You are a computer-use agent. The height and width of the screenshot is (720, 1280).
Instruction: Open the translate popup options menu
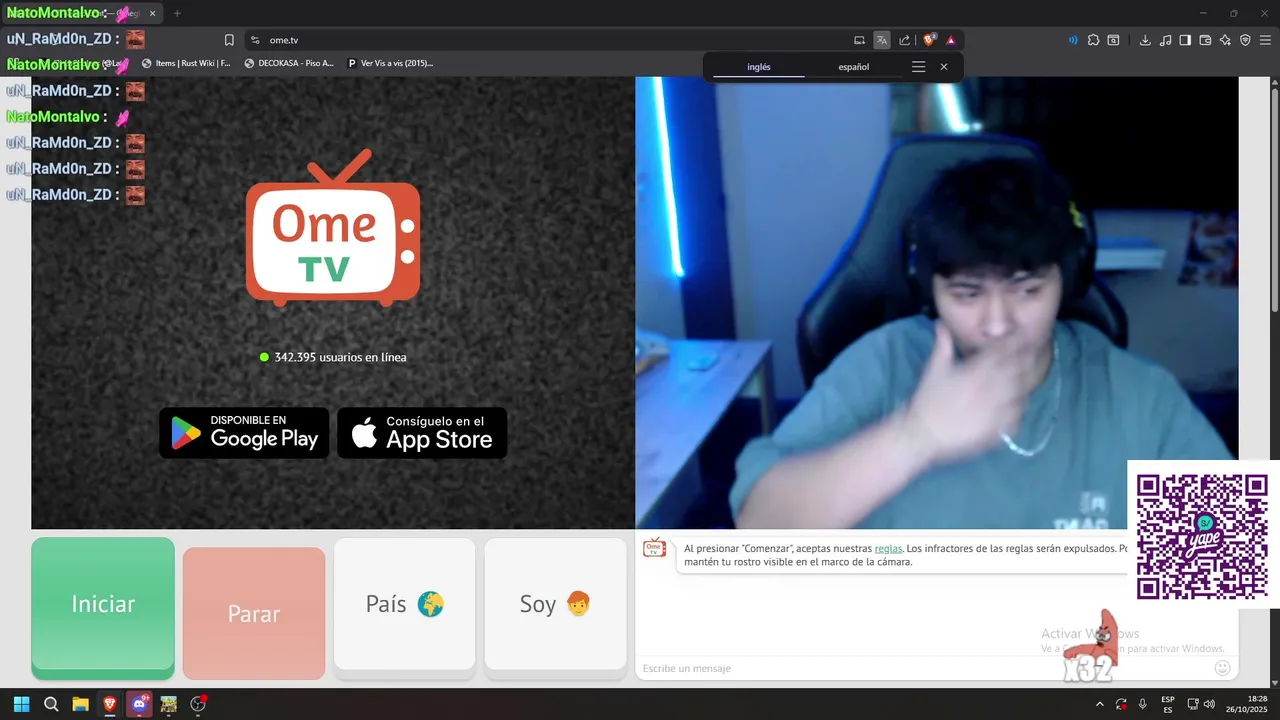pos(918,67)
